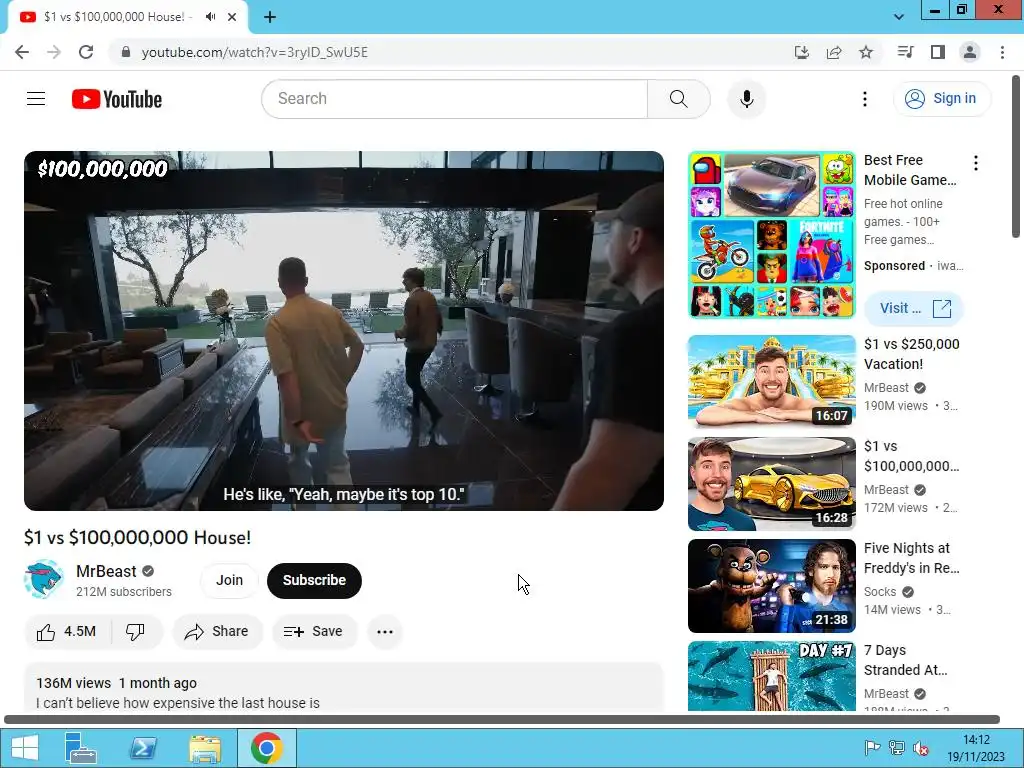Image resolution: width=1024 pixels, height=768 pixels.
Task: Bookmark this tab with star icon
Action: coord(866,52)
